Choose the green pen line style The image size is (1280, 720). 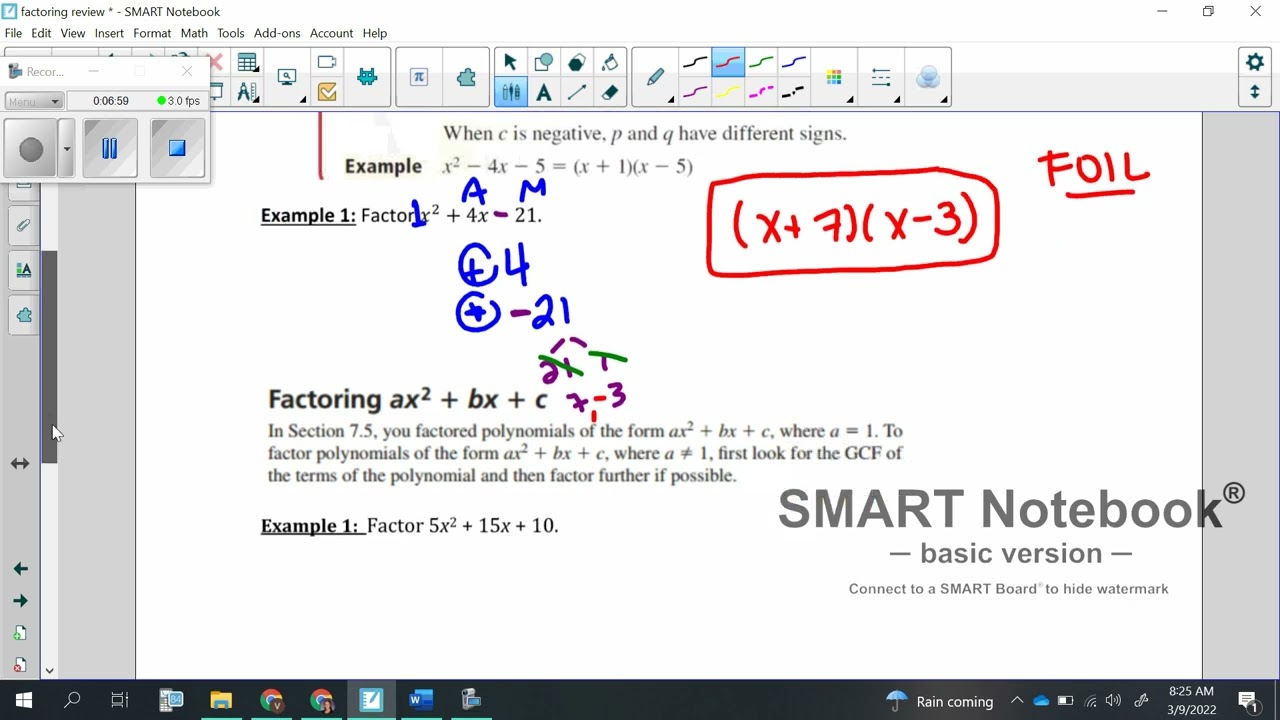[761, 62]
